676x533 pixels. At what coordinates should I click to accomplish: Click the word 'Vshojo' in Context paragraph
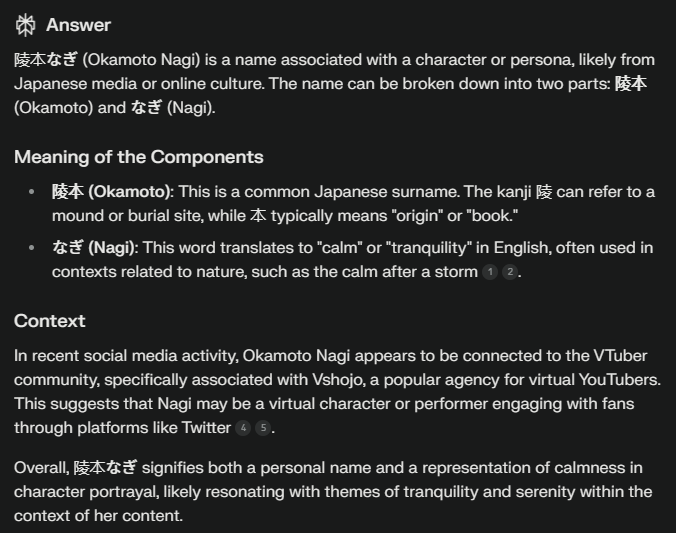[x=338, y=380]
